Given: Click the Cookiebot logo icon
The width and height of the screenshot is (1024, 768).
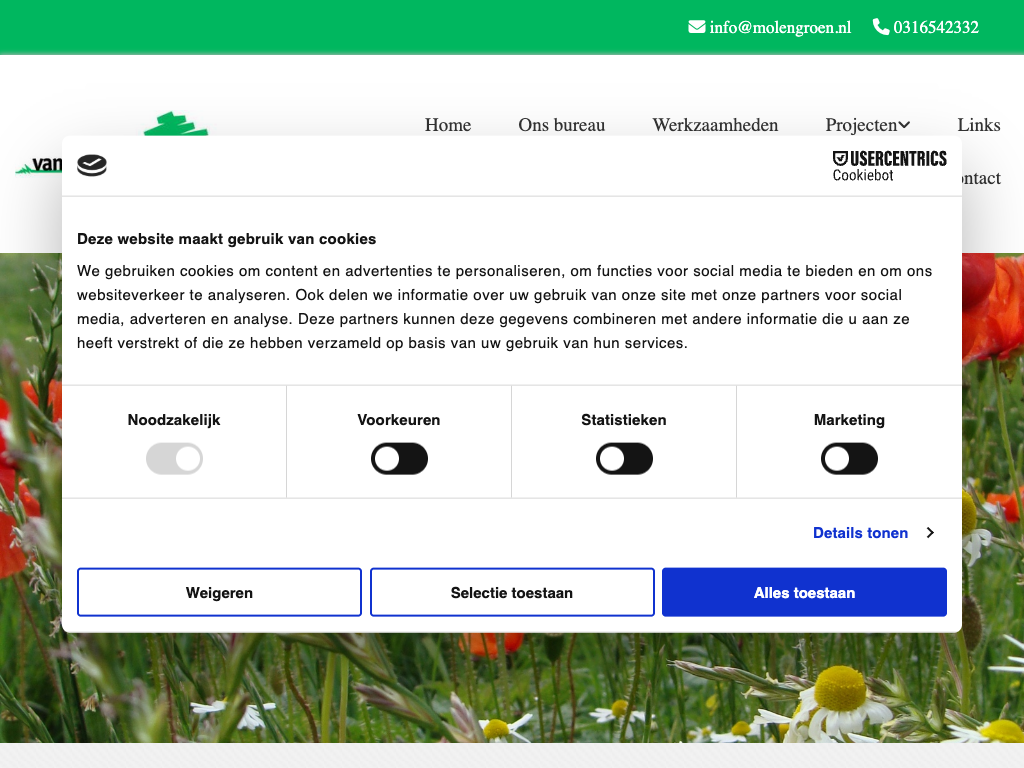Looking at the screenshot, I should tap(92, 166).
